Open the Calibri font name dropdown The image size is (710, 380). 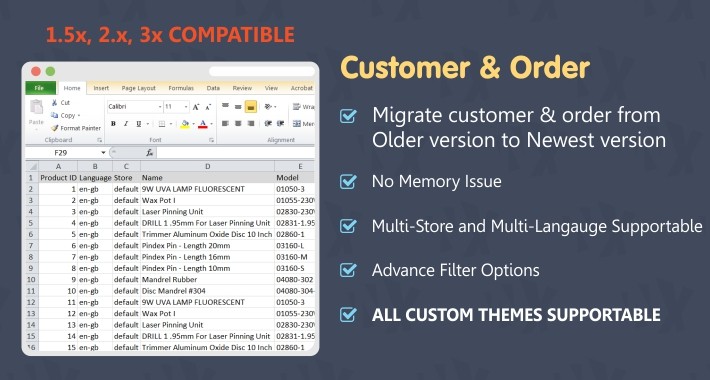pyautogui.click(x=160, y=107)
